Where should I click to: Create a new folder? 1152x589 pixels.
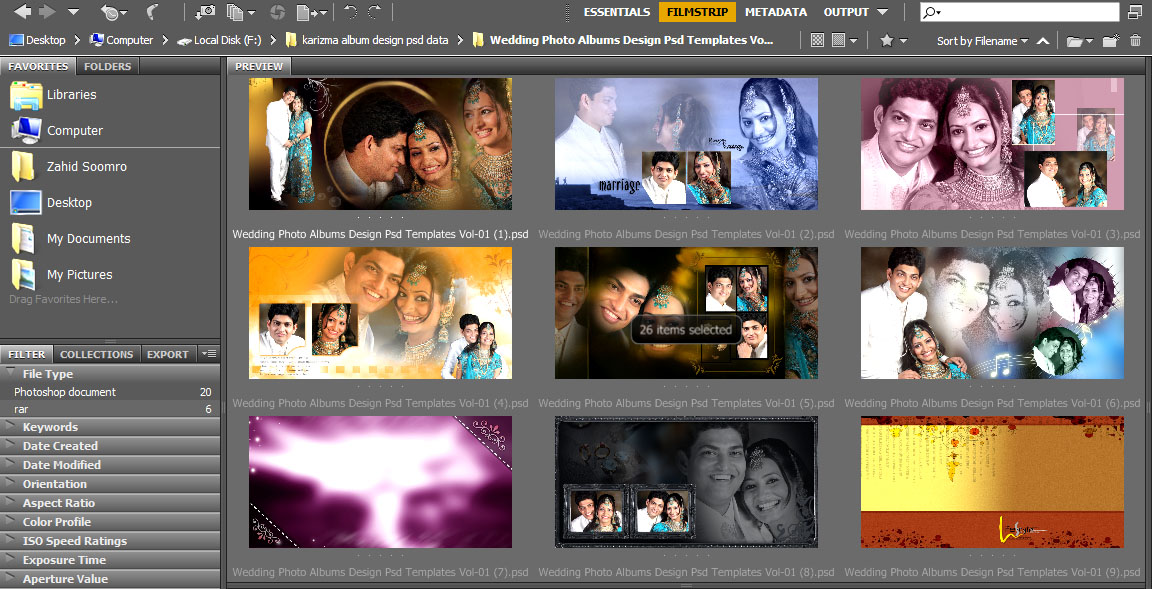click(1111, 40)
